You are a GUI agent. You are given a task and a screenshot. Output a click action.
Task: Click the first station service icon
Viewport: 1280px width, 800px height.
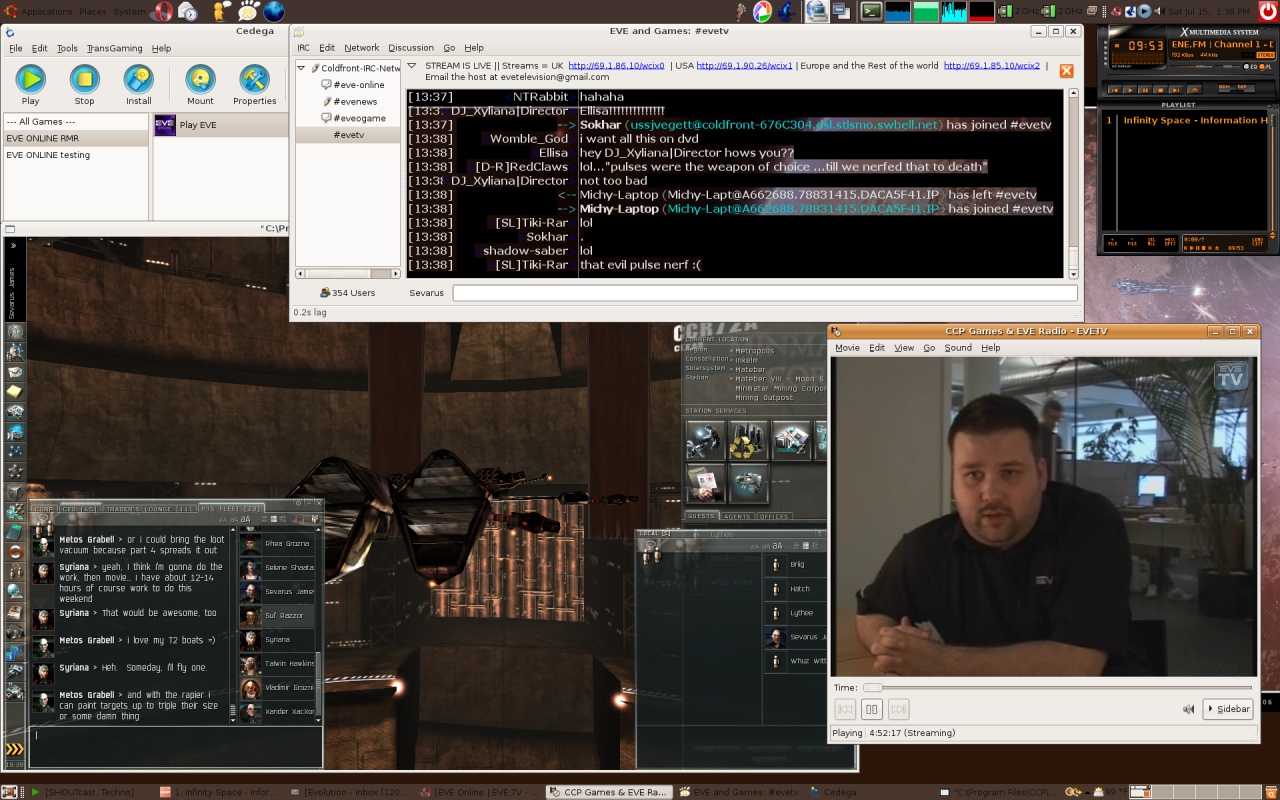[706, 440]
